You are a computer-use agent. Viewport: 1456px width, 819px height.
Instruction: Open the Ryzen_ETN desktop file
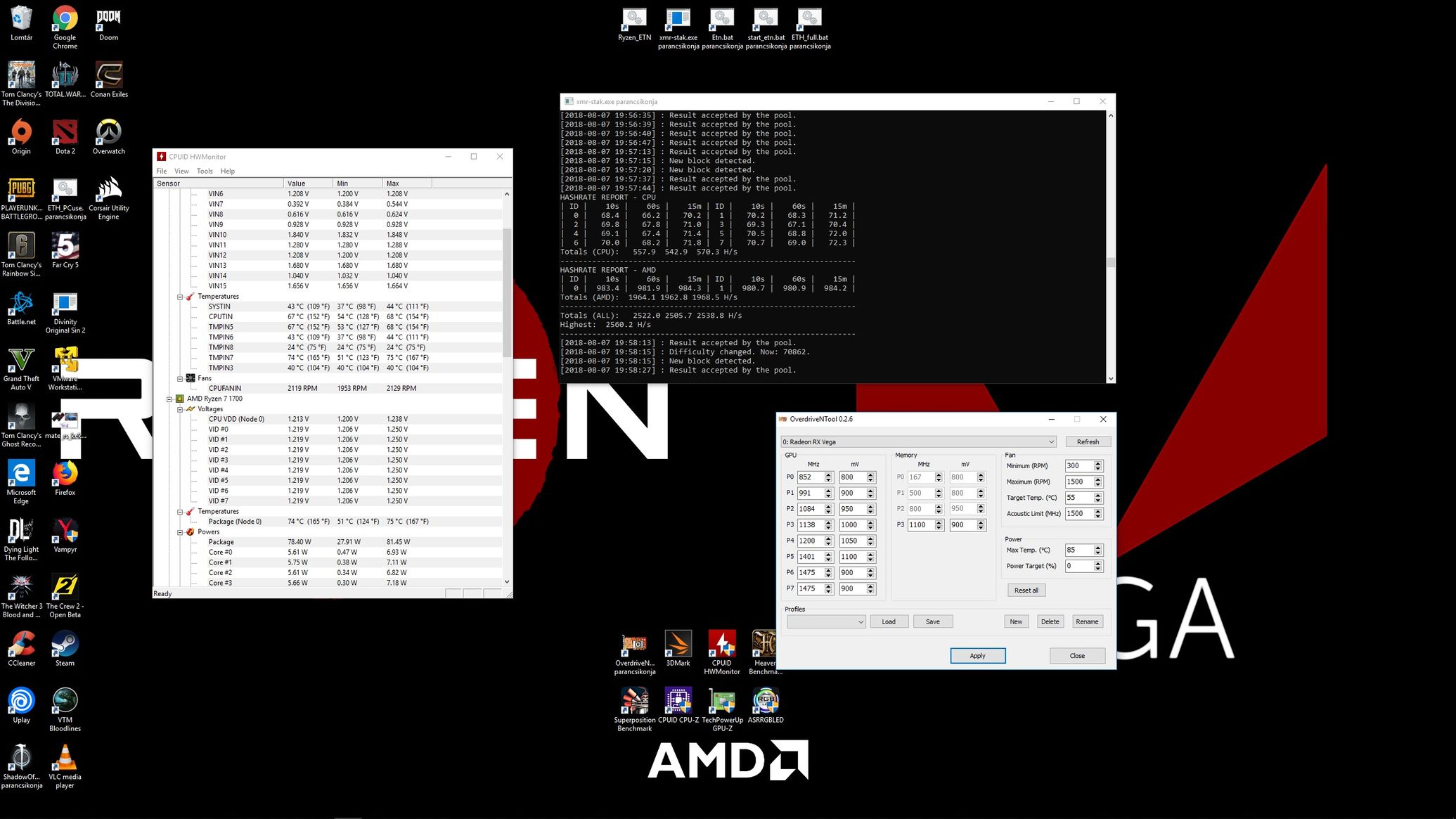[x=634, y=24]
